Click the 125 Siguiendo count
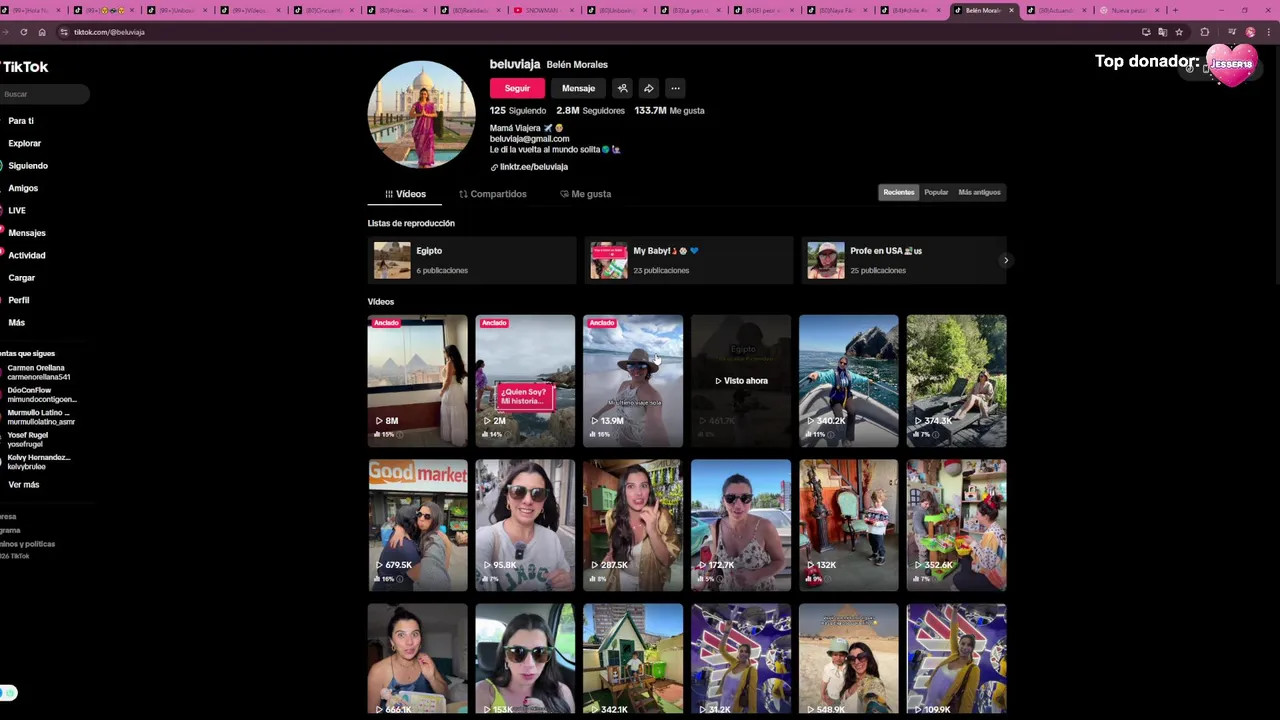Viewport: 1280px width, 720px height. click(x=518, y=110)
